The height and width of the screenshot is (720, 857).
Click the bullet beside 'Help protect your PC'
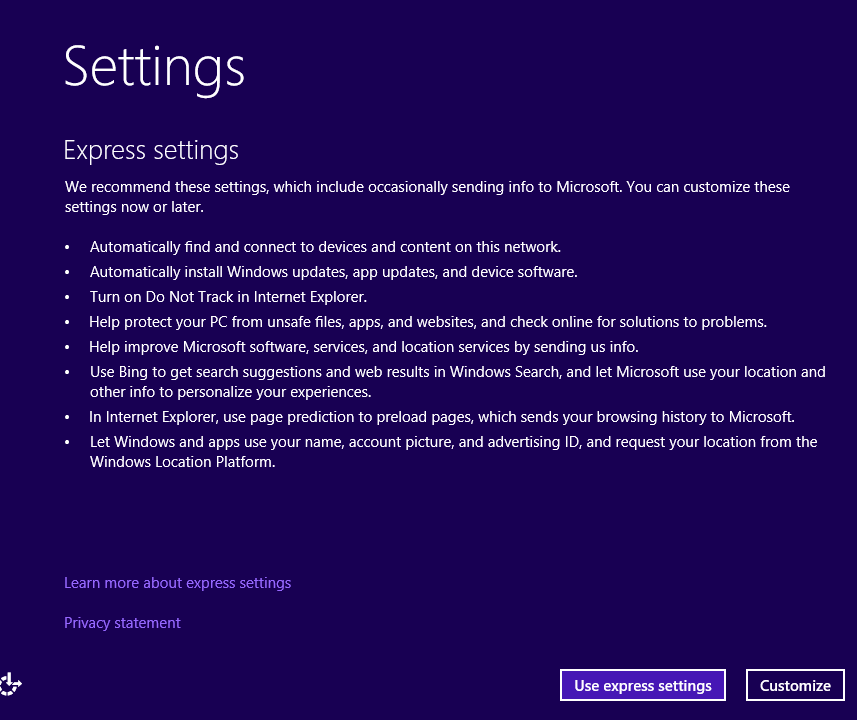point(68,322)
